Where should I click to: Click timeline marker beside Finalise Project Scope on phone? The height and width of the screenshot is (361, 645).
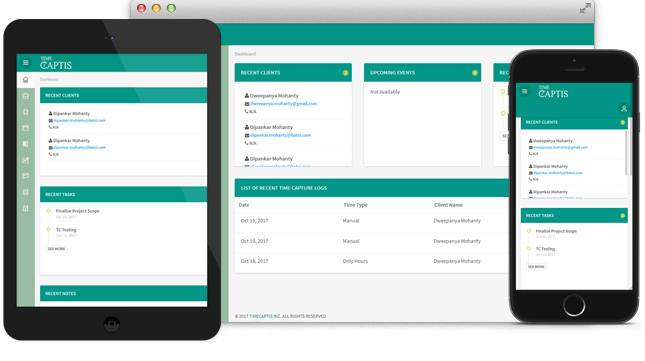[x=529, y=231]
